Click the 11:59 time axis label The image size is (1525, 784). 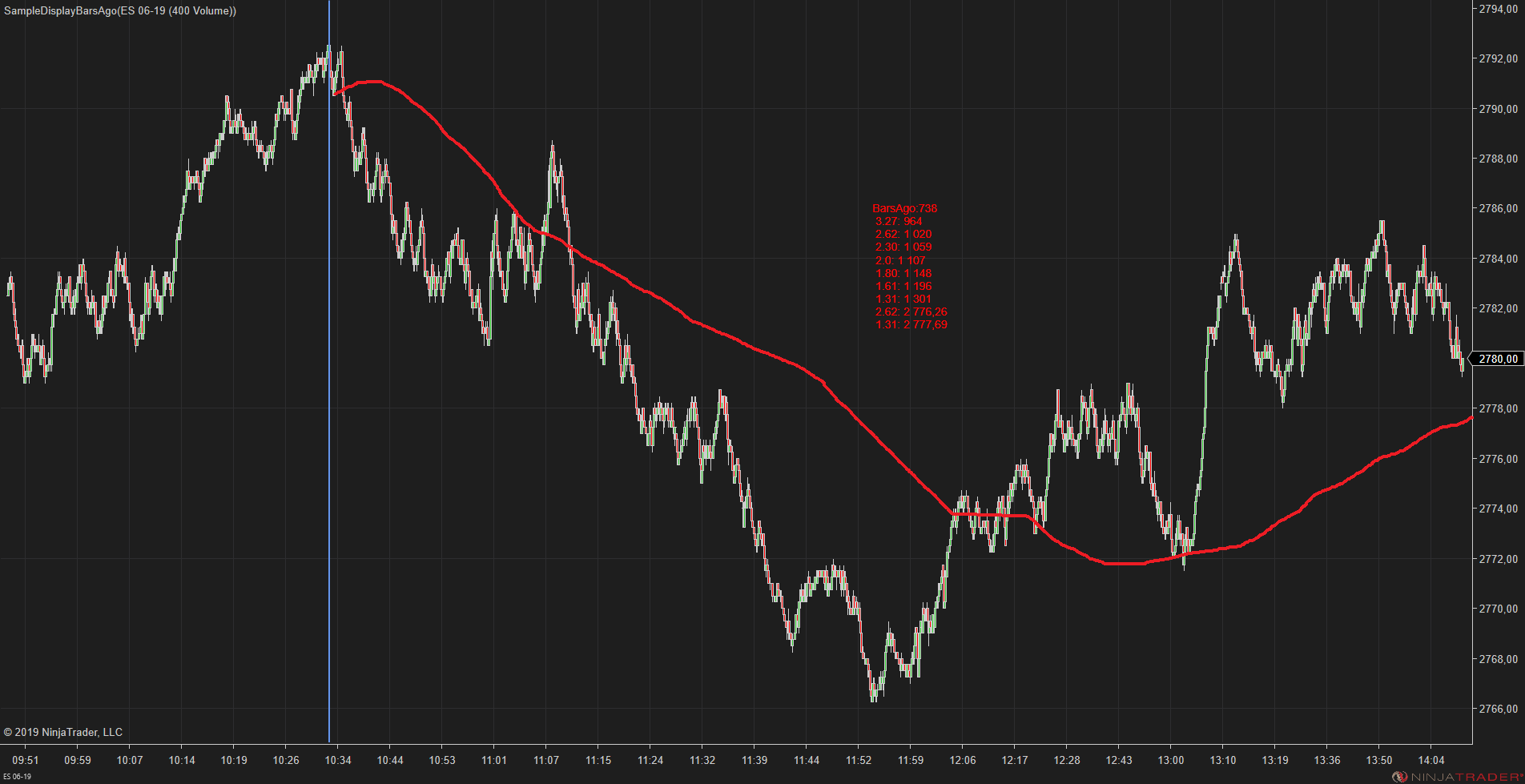click(x=911, y=760)
